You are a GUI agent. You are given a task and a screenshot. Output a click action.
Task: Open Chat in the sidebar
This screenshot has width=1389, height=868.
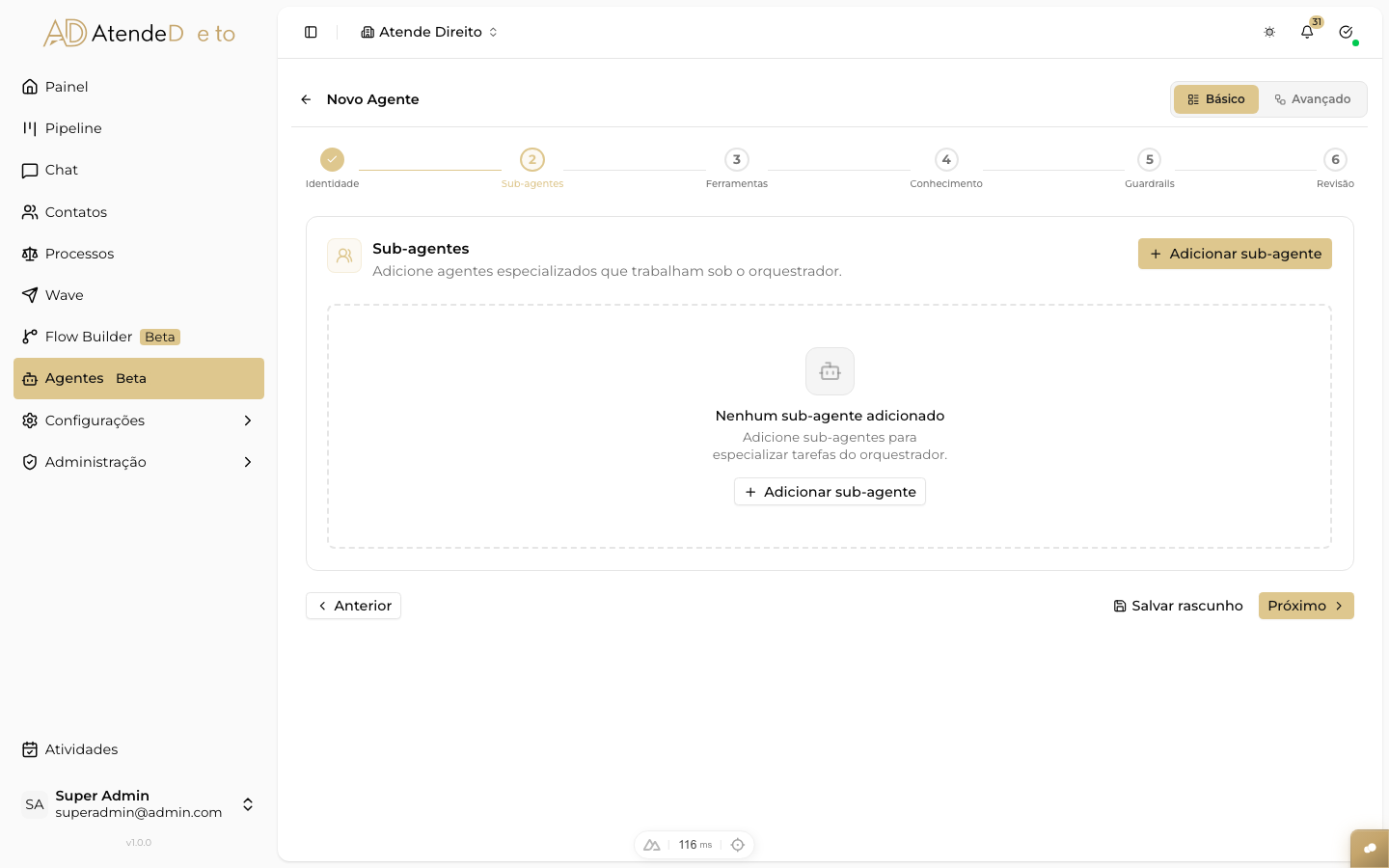[139, 170]
